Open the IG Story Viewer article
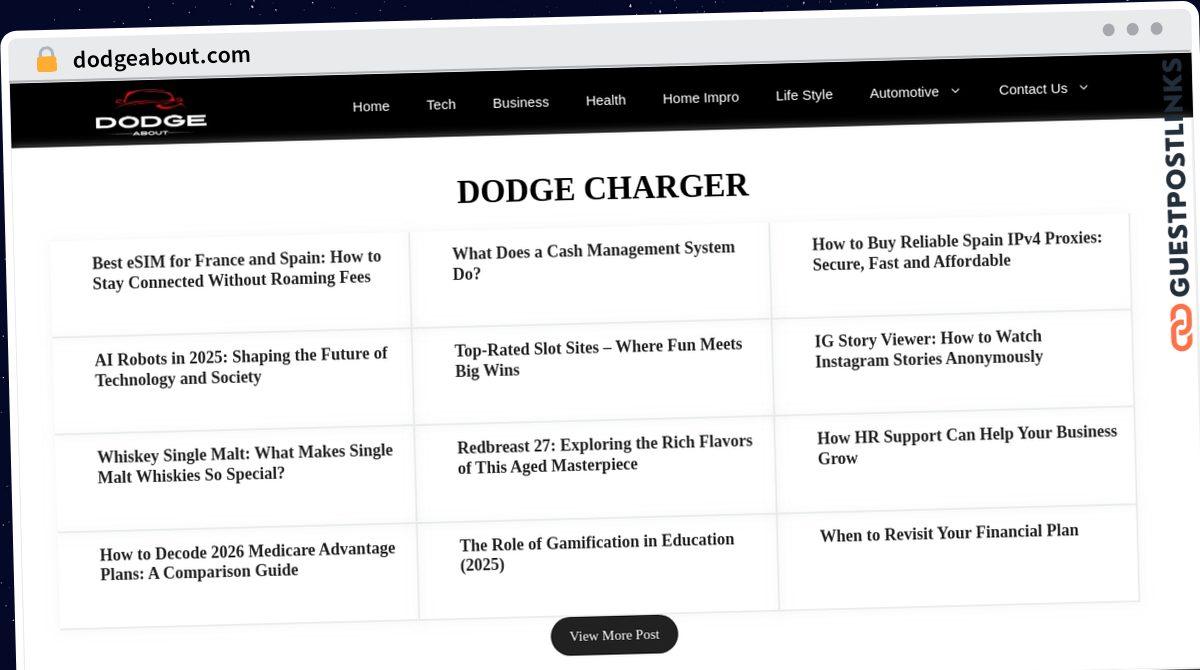 click(929, 348)
